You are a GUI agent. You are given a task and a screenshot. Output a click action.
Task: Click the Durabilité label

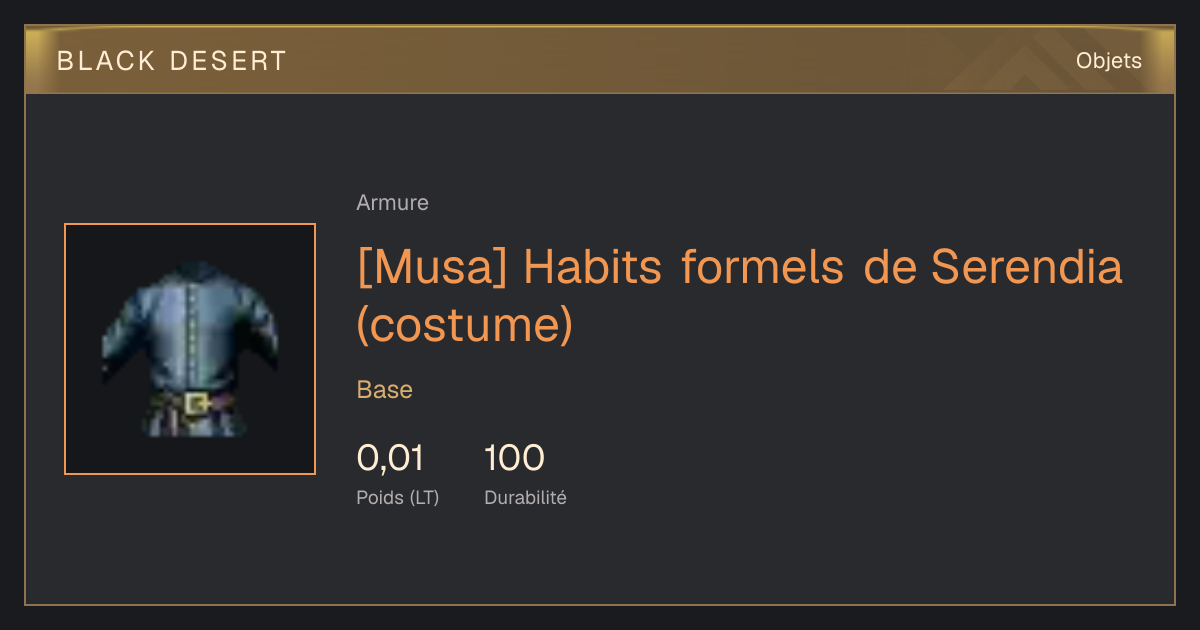pyautogui.click(x=525, y=498)
